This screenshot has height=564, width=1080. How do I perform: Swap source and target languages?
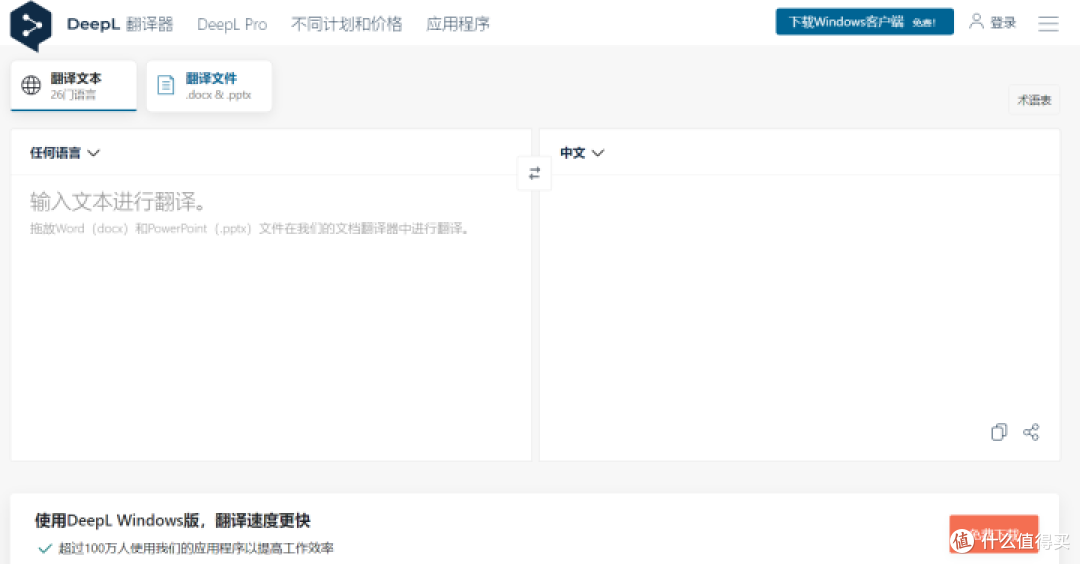click(x=534, y=174)
